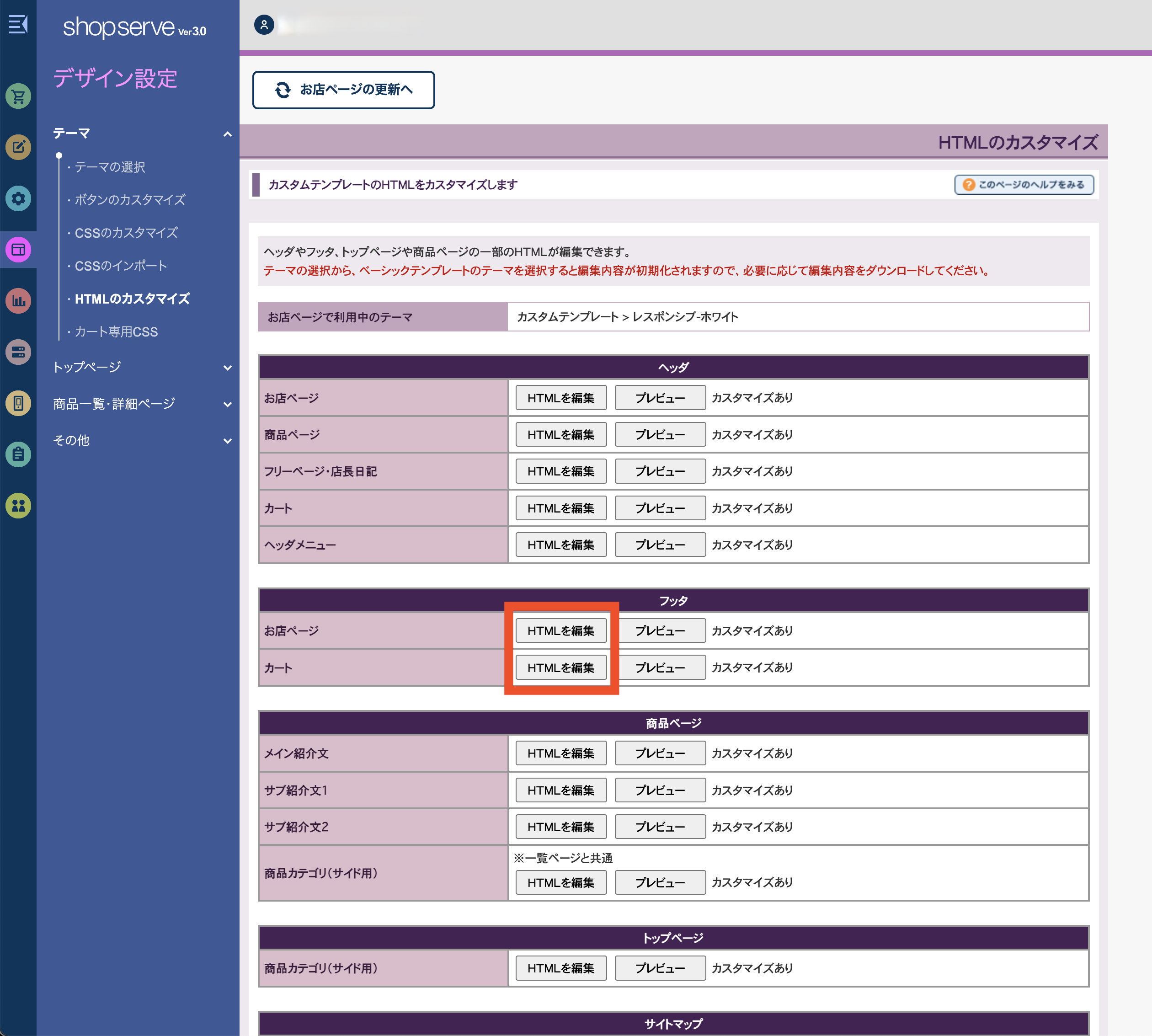Expand the トップページ menu section
The image size is (1152, 1036).
click(x=227, y=368)
